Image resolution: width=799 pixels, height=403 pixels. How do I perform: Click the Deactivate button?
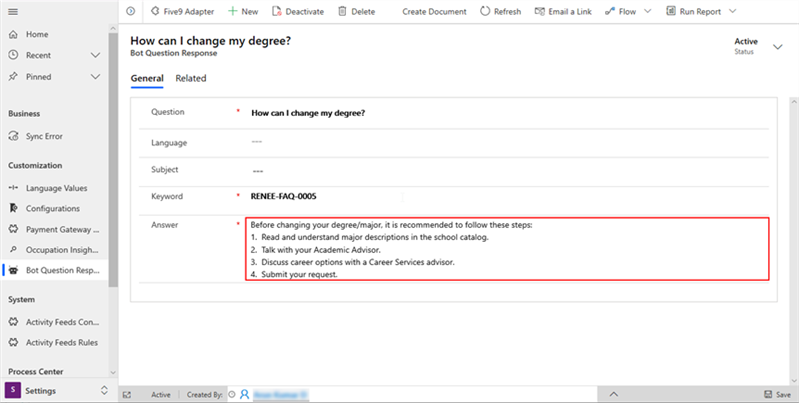[x=297, y=11]
